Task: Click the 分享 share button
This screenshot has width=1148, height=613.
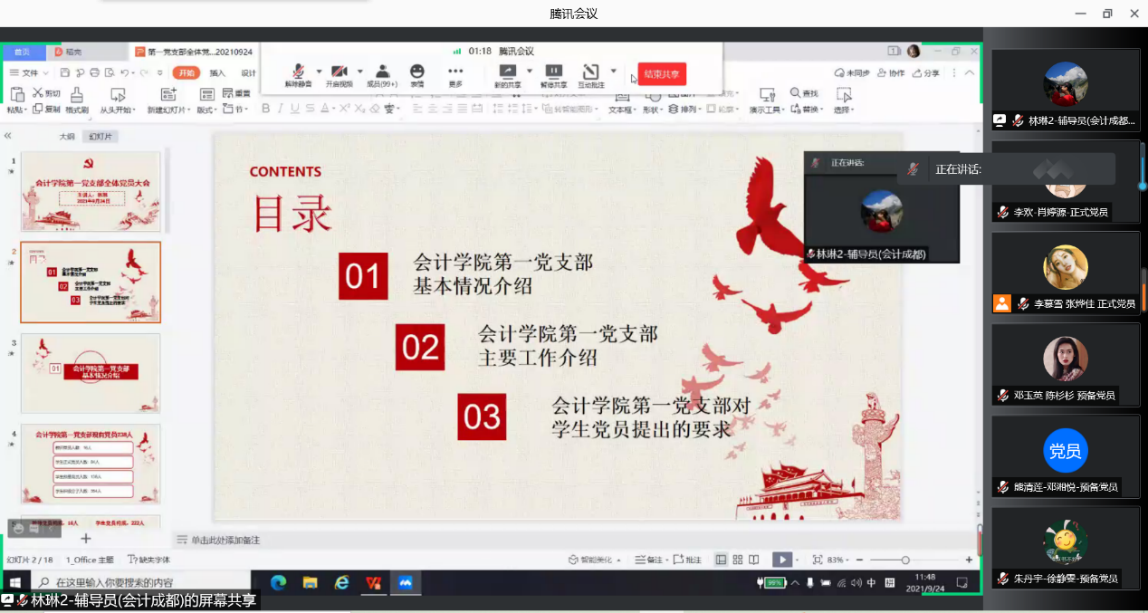Action: coord(925,73)
